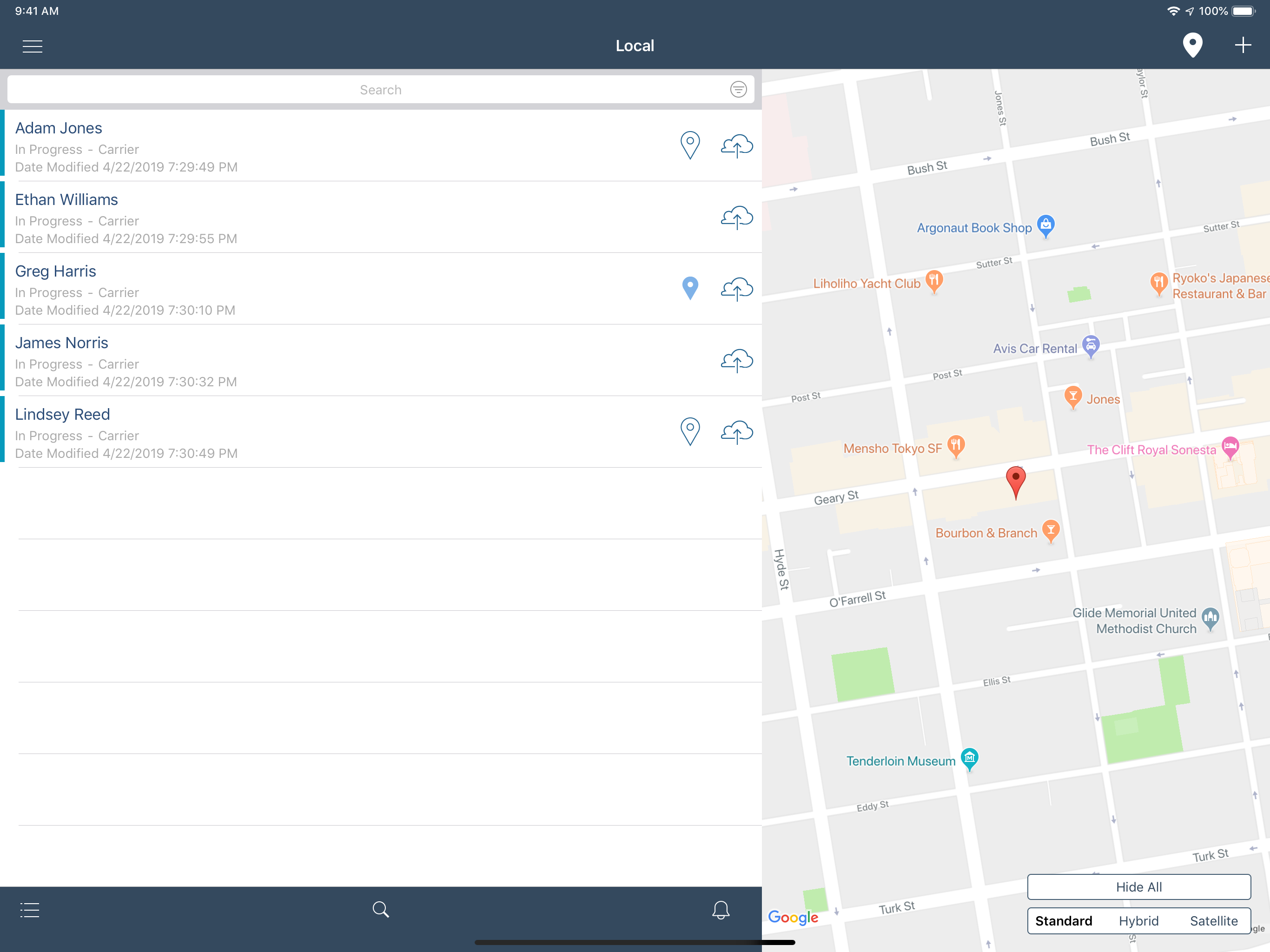Tap the battery indicator in status bar

tap(1244, 11)
